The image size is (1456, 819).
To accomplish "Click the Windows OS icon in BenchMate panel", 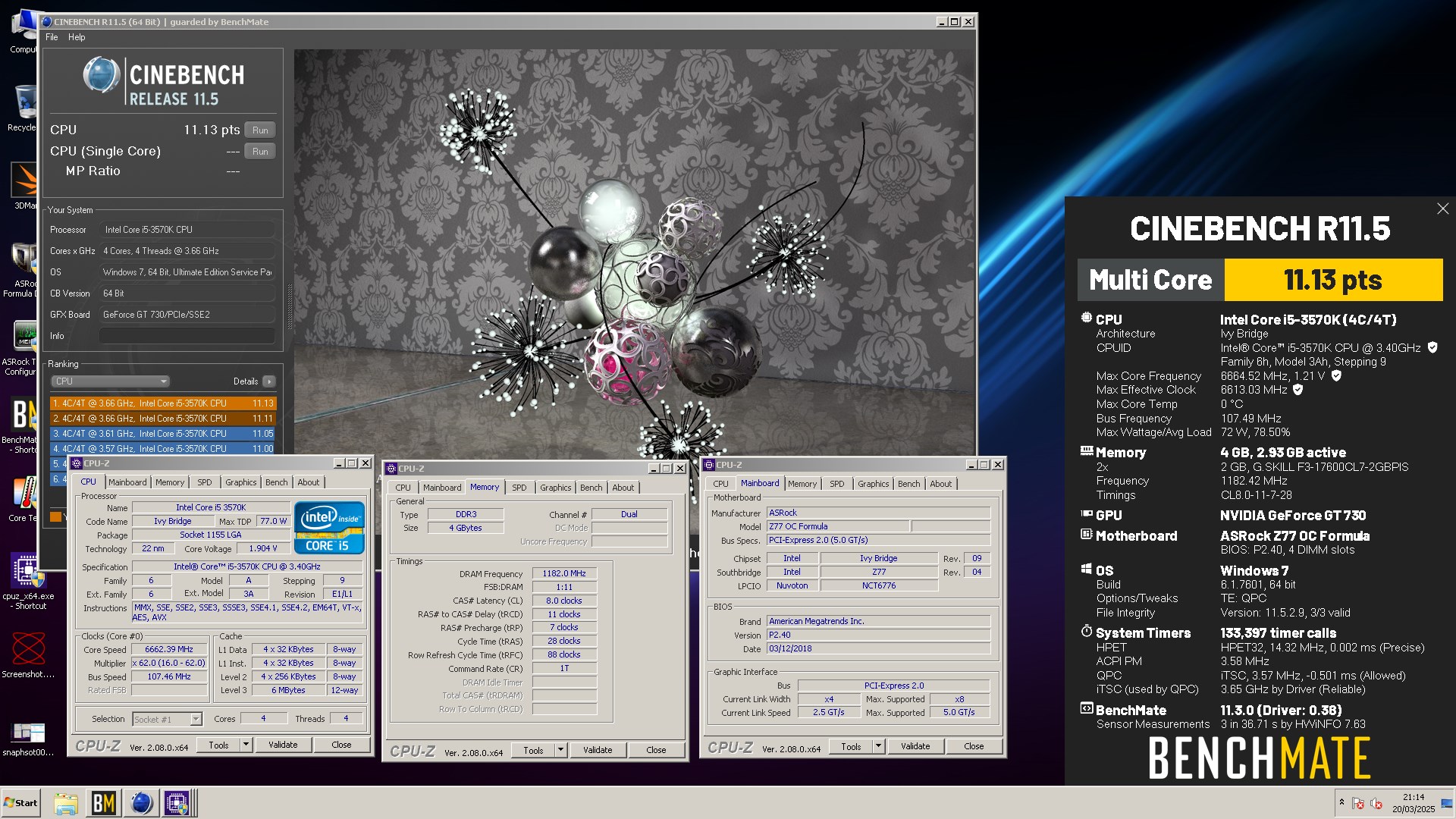I will pos(1086,570).
